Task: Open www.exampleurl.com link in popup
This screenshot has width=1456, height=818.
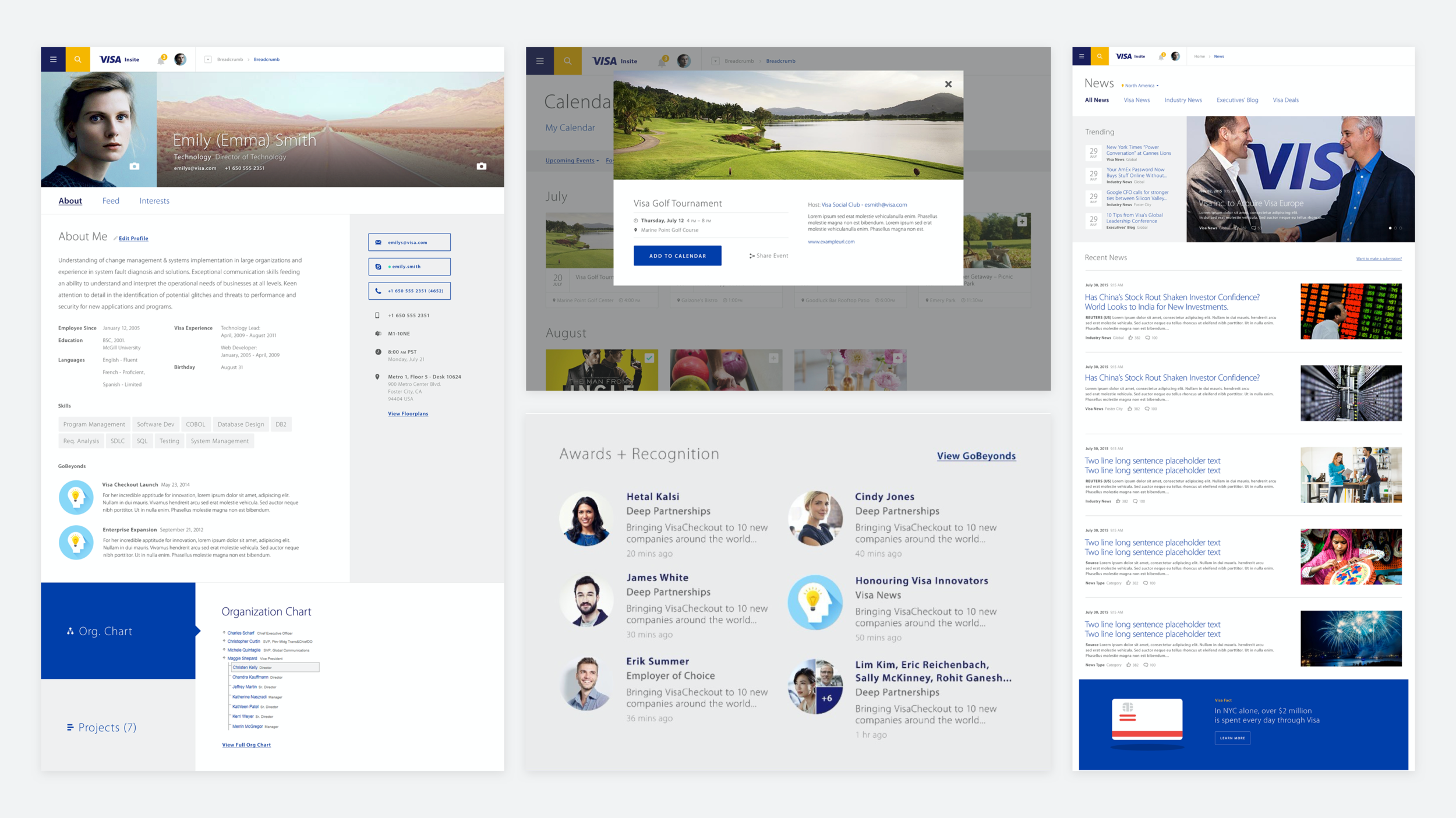Action: (831, 242)
